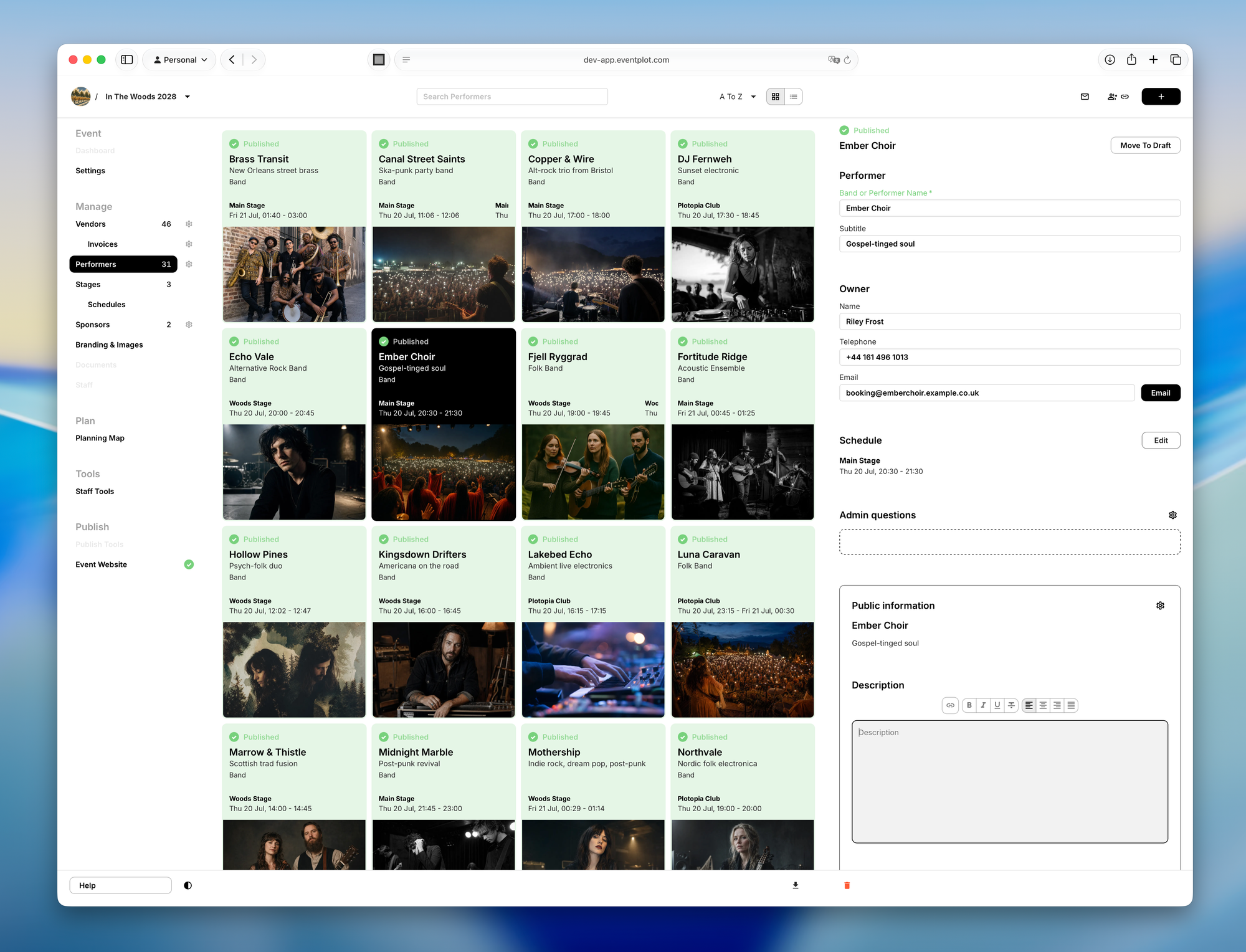Click the invite user link icon
The height and width of the screenshot is (952, 1246).
click(x=1118, y=97)
